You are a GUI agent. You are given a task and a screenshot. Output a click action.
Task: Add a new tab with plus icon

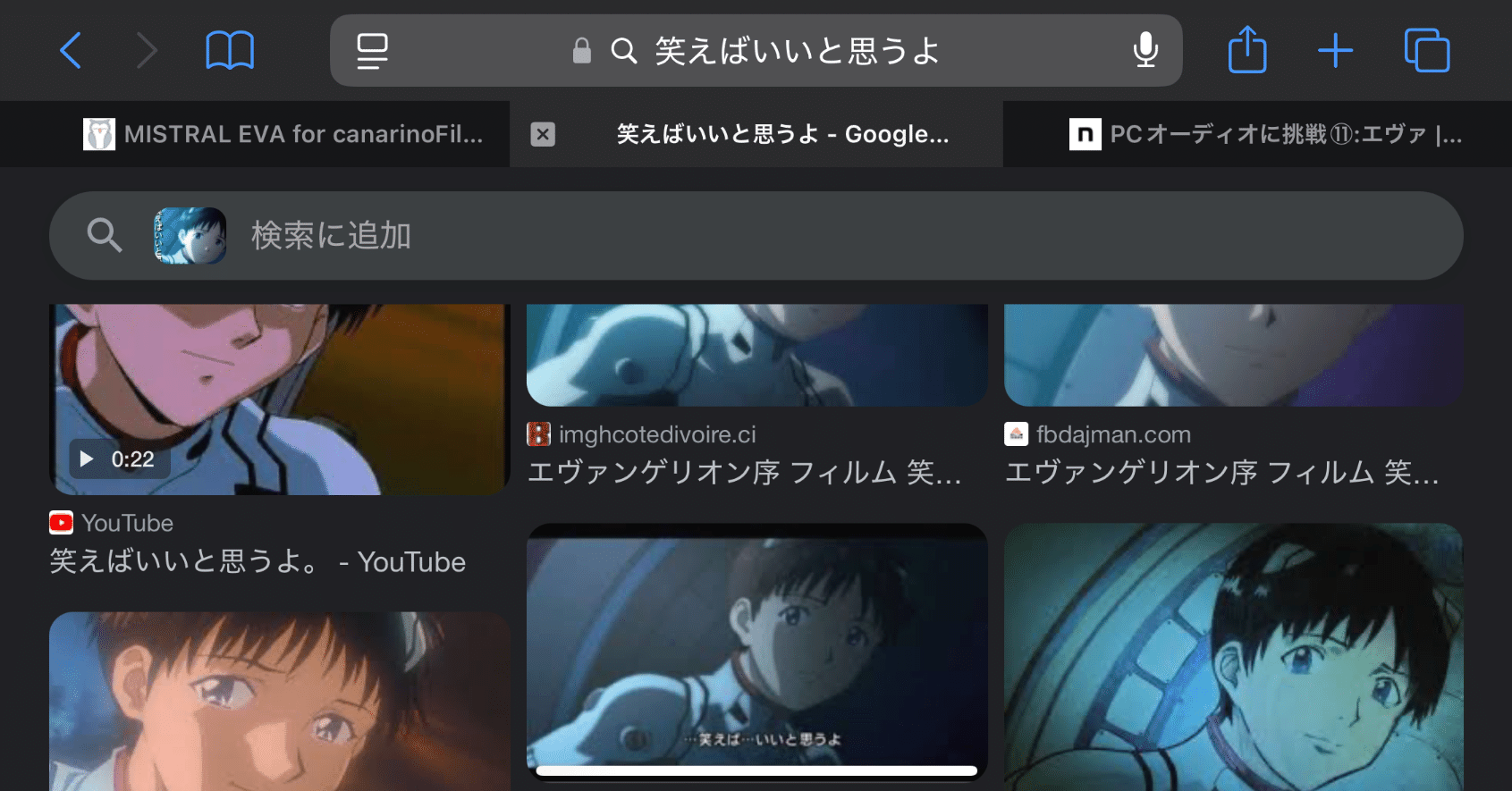coord(1335,50)
